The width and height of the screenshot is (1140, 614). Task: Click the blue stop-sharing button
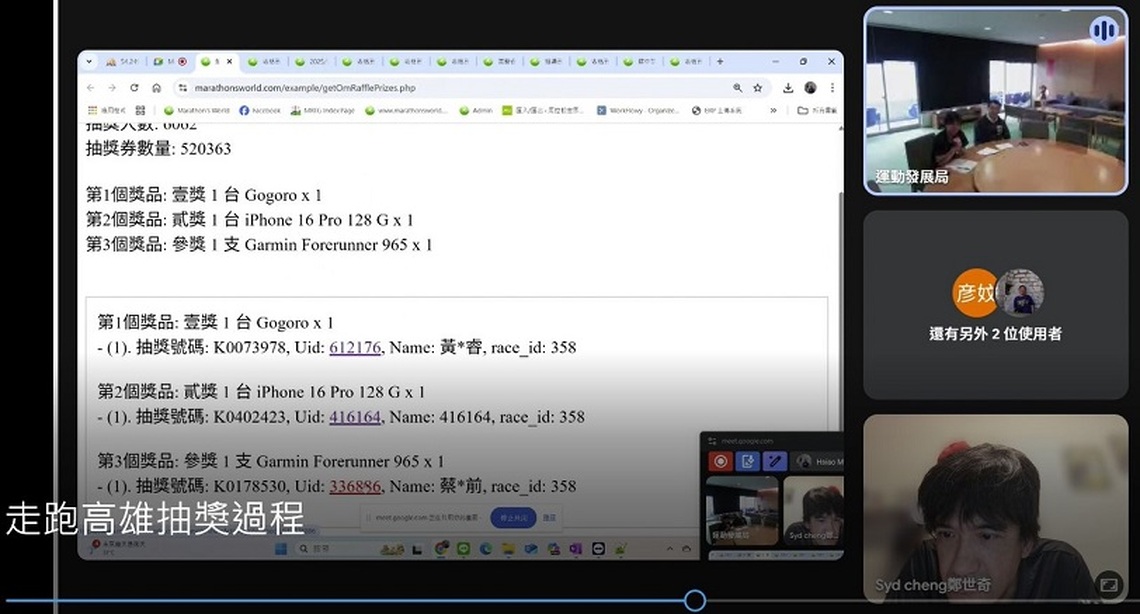513,517
